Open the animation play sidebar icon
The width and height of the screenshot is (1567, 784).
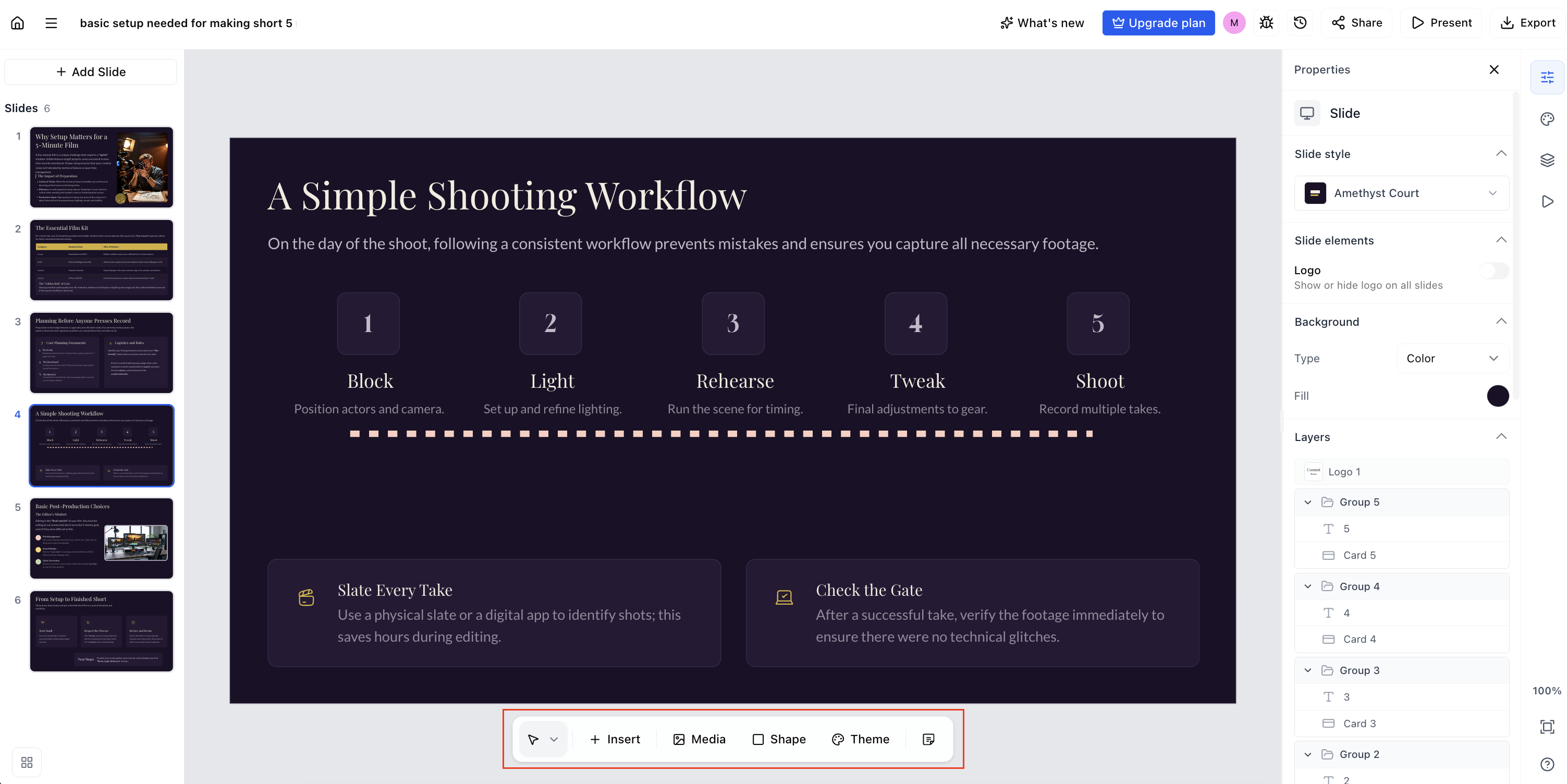(x=1547, y=201)
